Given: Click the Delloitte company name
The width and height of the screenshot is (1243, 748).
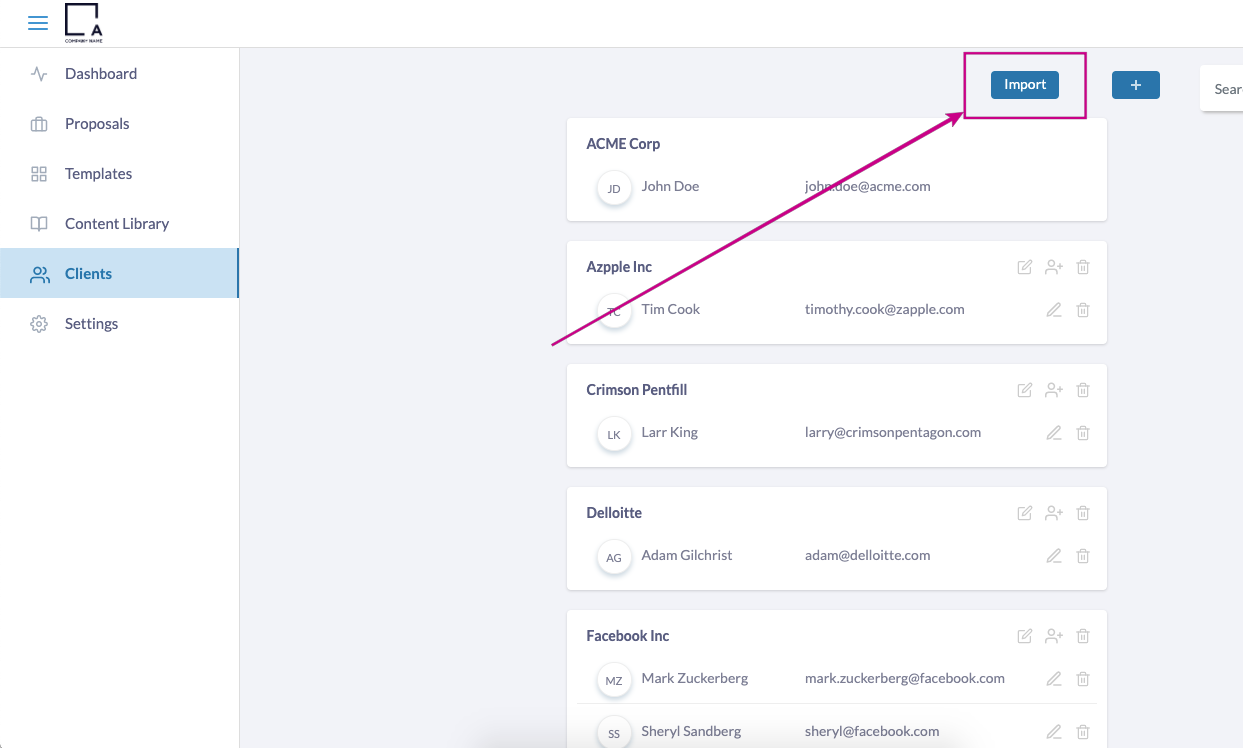Looking at the screenshot, I should tap(614, 513).
